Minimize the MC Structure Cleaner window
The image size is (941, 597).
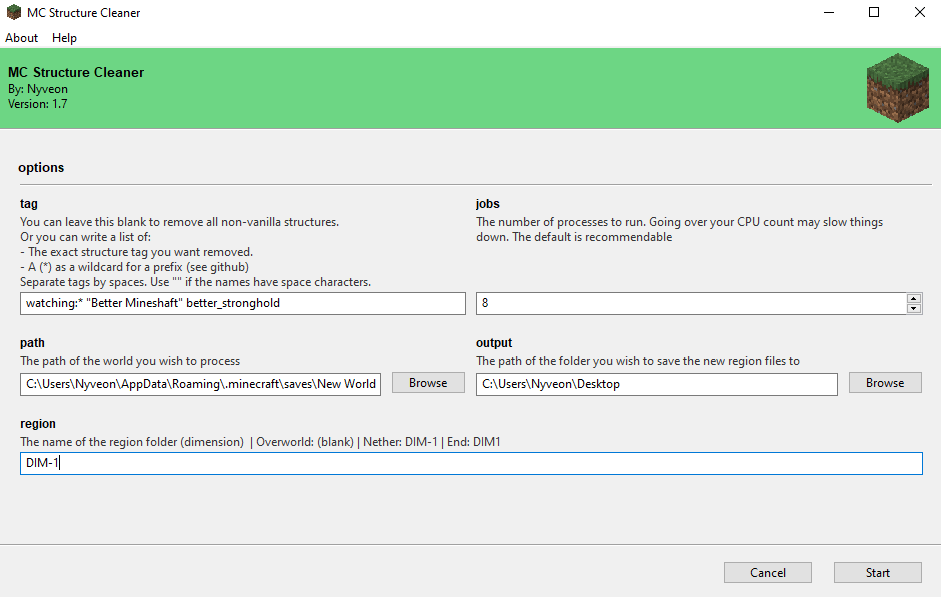(x=829, y=12)
